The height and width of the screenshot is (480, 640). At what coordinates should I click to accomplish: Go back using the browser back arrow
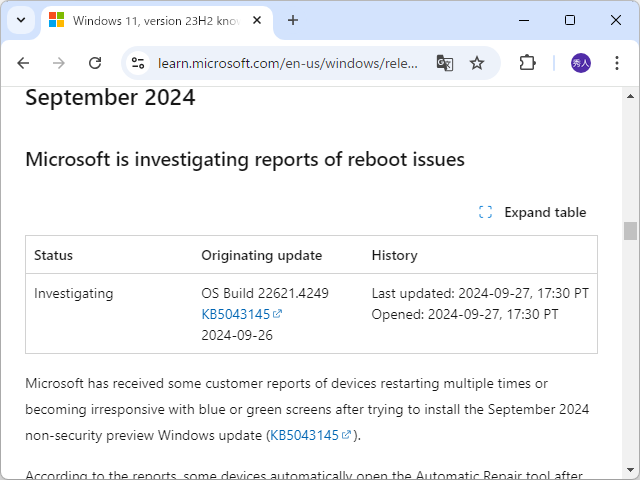click(x=23, y=63)
